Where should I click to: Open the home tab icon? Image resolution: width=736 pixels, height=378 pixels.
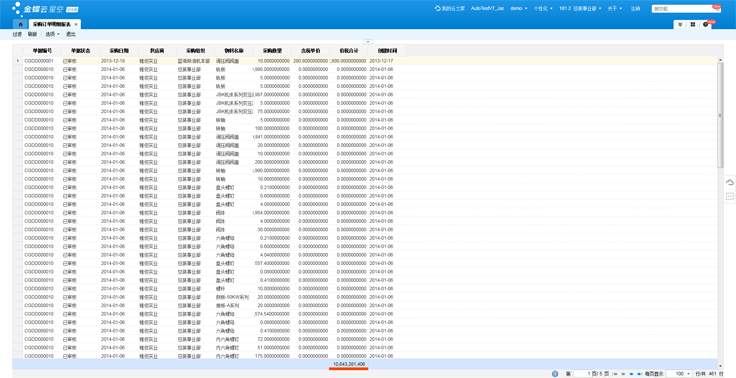(x=20, y=24)
